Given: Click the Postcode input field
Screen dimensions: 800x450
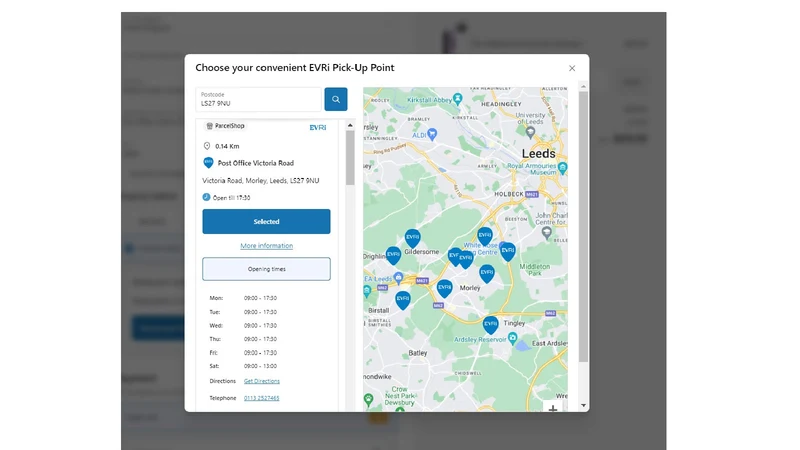Looking at the screenshot, I should (x=259, y=99).
